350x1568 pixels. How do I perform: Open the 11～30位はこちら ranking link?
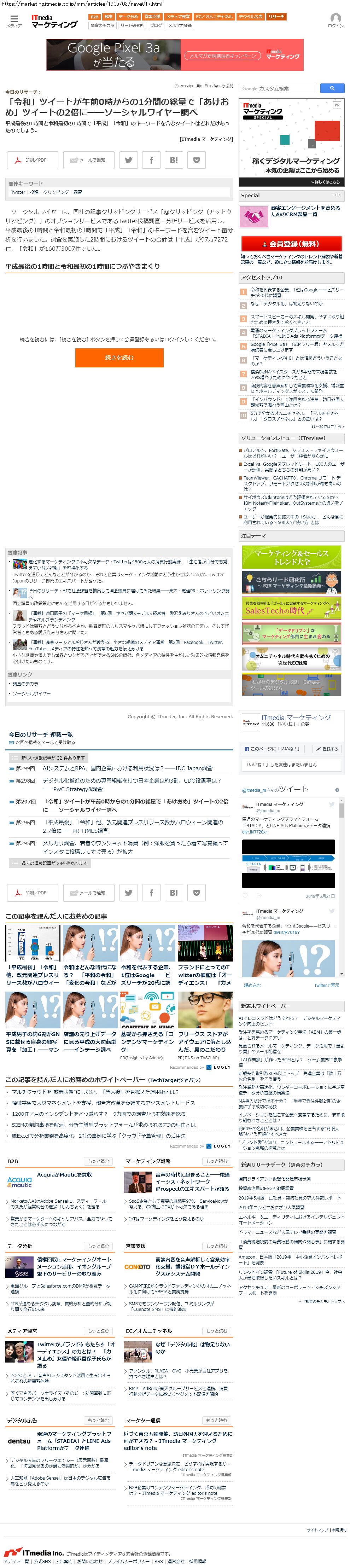coord(327,427)
